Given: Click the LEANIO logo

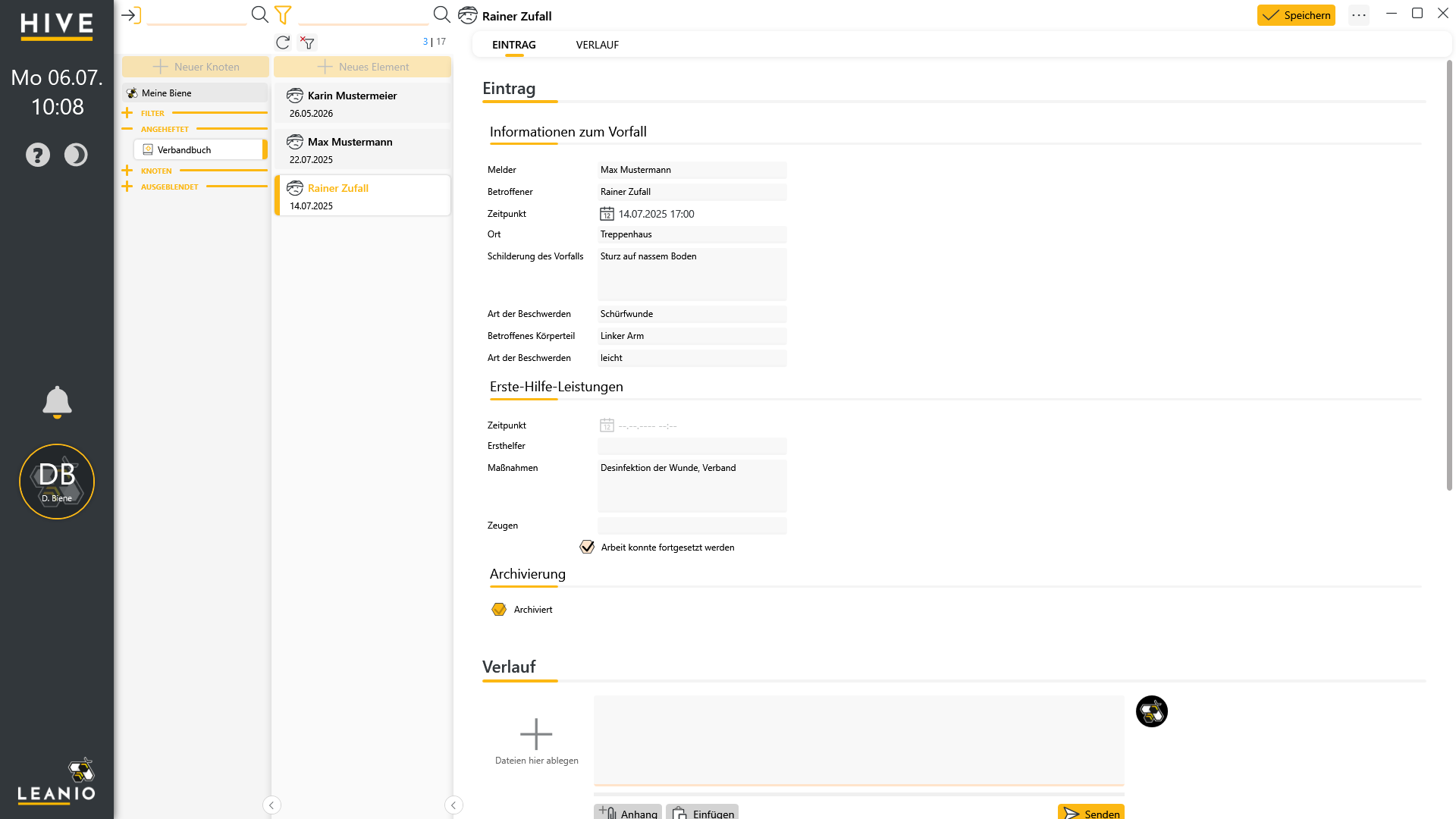Looking at the screenshot, I should tap(57, 781).
